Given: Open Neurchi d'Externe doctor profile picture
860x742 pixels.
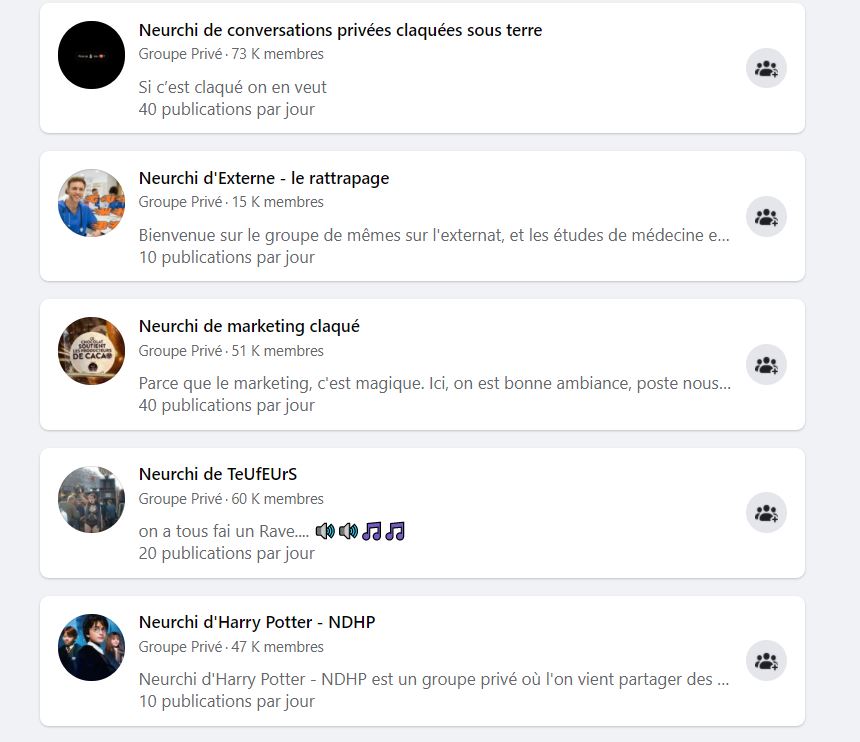Looking at the screenshot, I should tap(92, 203).
